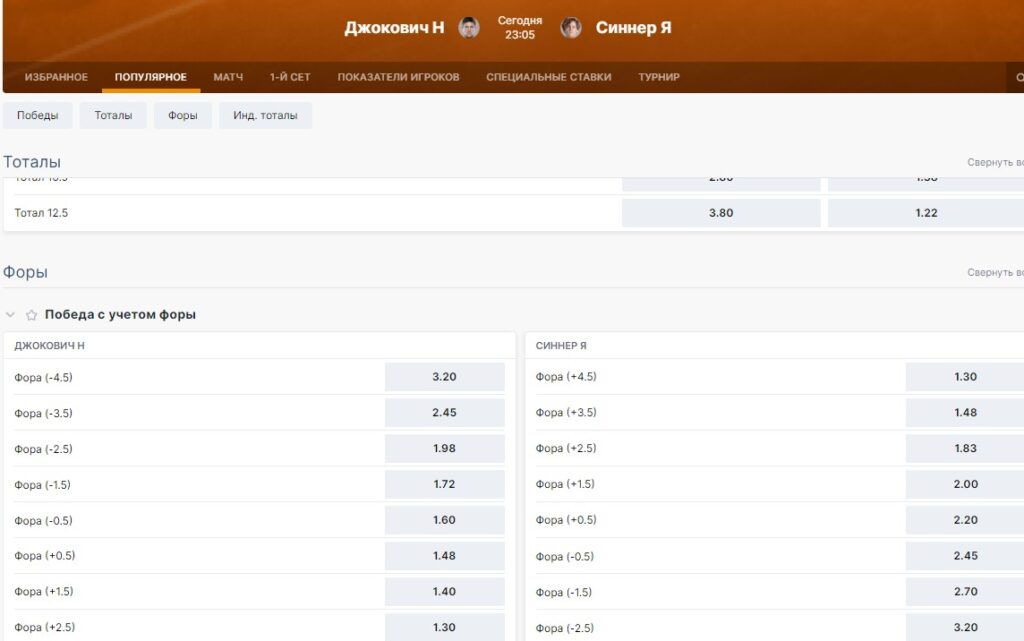Image resolution: width=1024 pixels, height=641 pixels.
Task: Pick Djokovic Фора (-2.5) odds 1.98
Action: click(x=445, y=448)
